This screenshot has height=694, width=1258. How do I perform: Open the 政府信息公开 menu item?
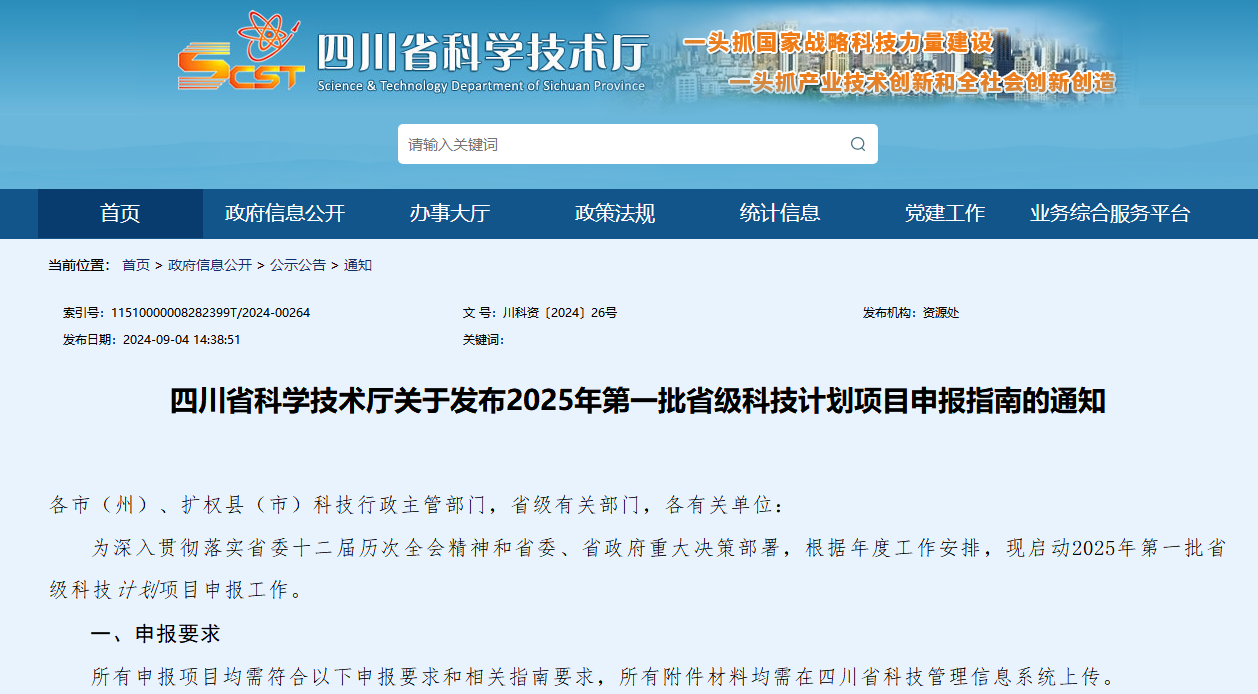(285, 213)
